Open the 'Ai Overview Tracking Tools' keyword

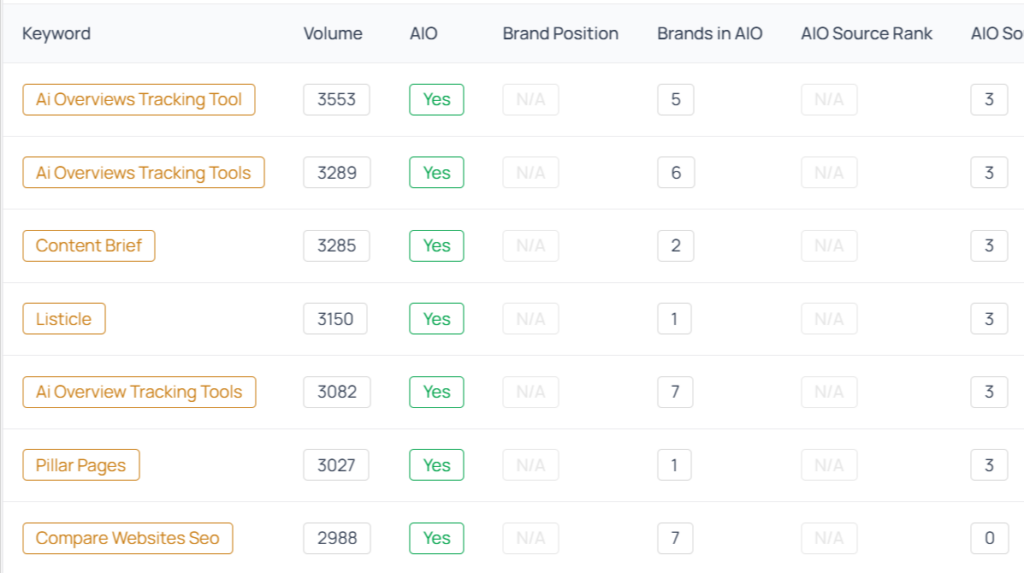tap(139, 392)
